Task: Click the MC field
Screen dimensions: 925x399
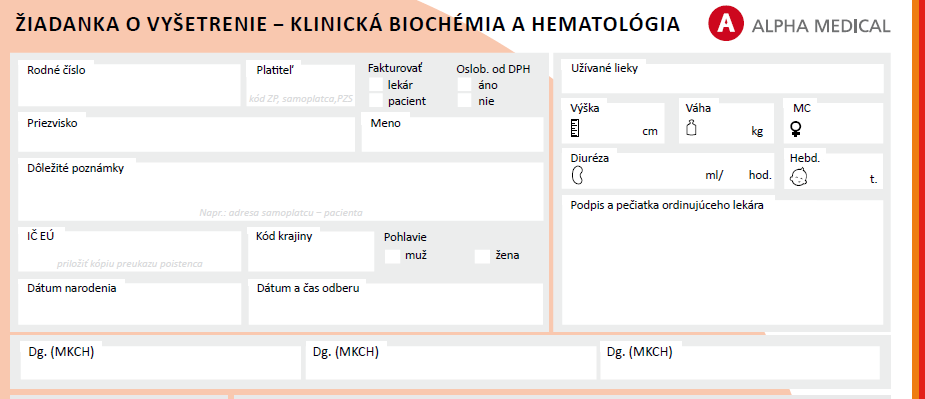Action: pos(834,122)
